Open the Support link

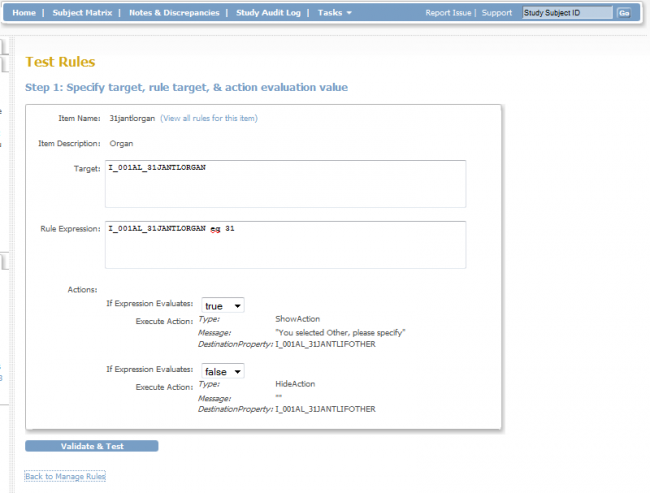tap(497, 13)
